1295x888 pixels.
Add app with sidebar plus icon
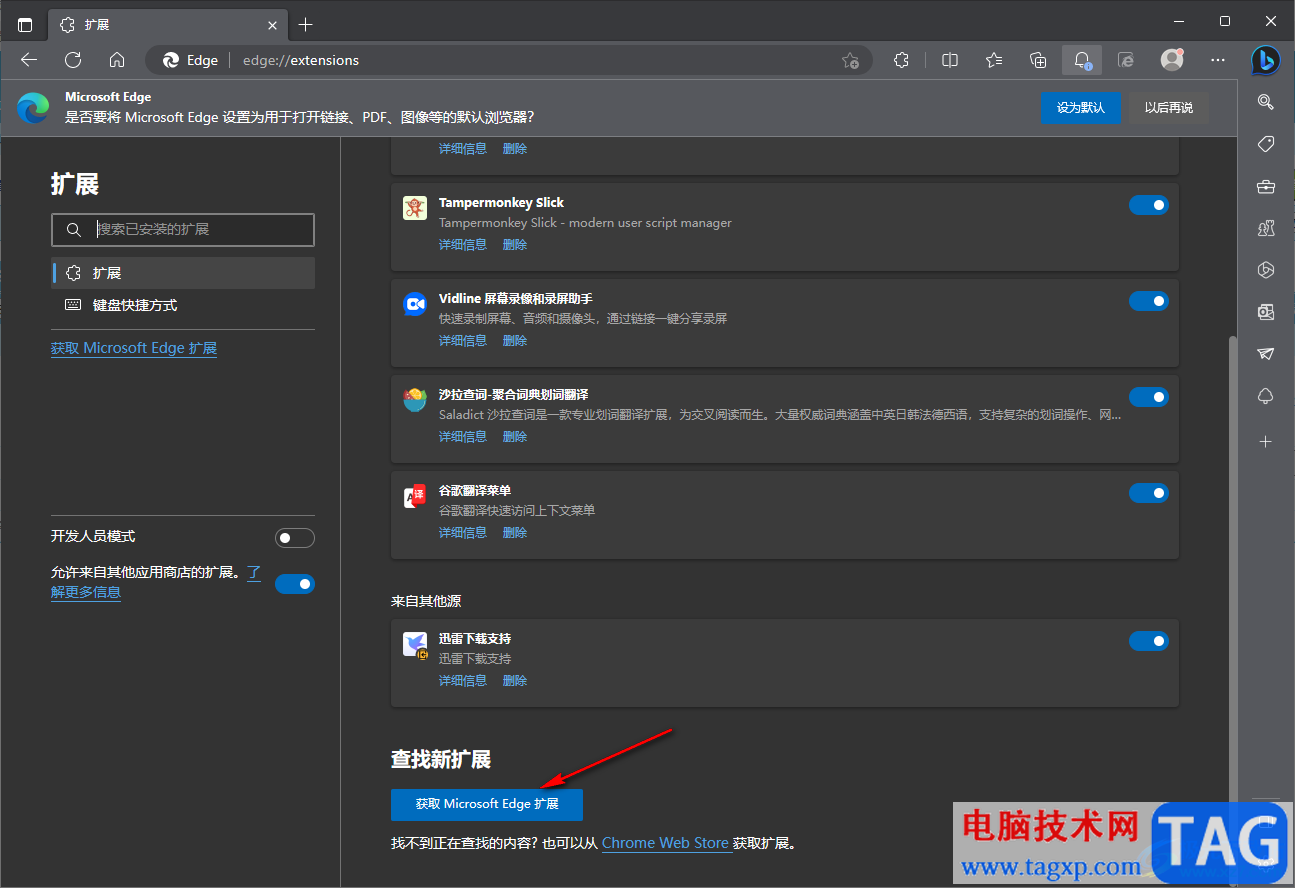(x=1266, y=441)
